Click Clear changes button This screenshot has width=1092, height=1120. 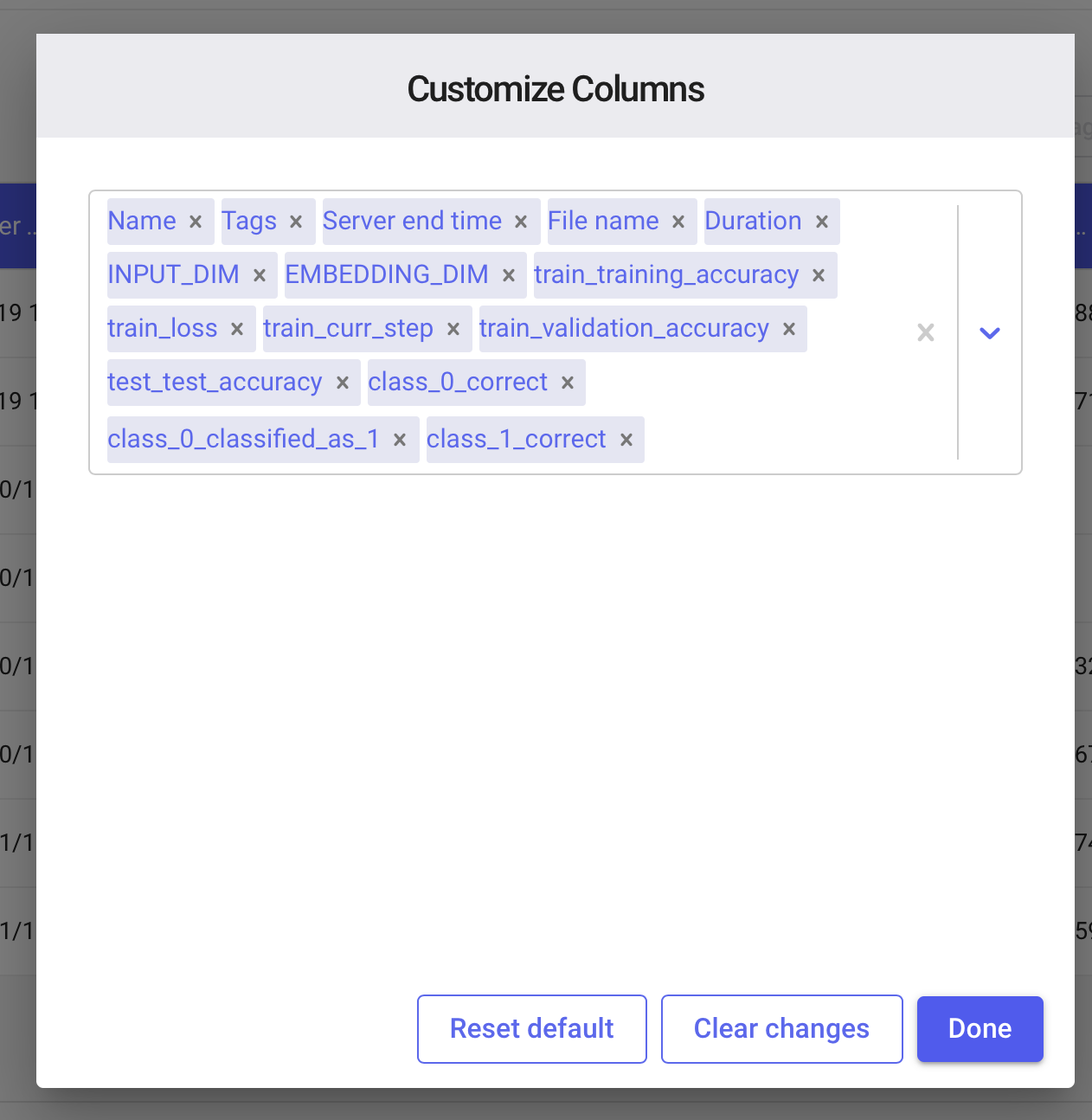781,1028
